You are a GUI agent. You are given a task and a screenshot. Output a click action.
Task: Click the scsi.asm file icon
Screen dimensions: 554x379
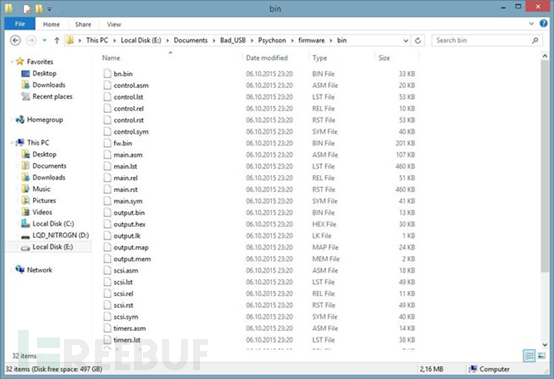point(107,271)
